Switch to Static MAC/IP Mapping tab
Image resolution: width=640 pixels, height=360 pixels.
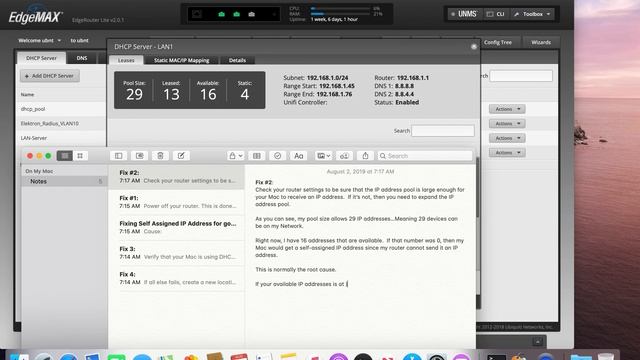coord(181,60)
